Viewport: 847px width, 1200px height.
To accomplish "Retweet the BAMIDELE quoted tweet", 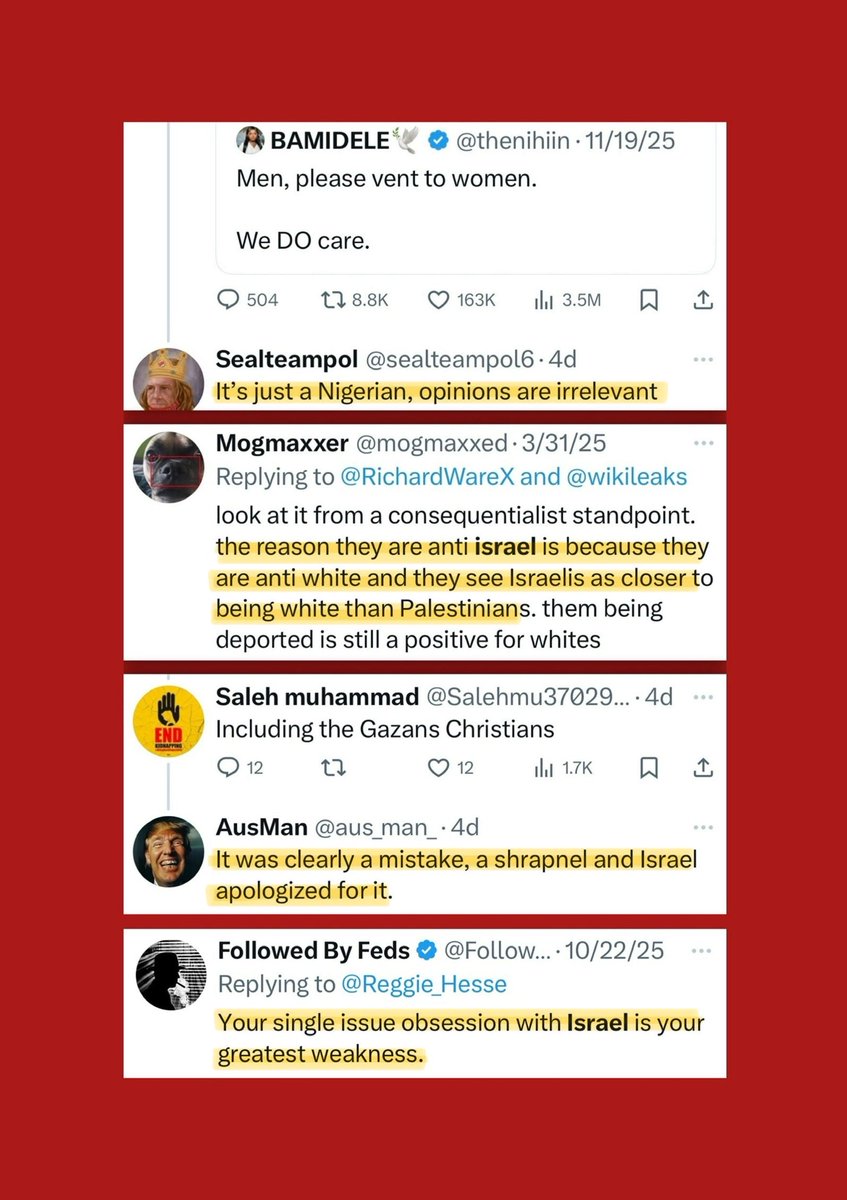I will (x=331, y=300).
